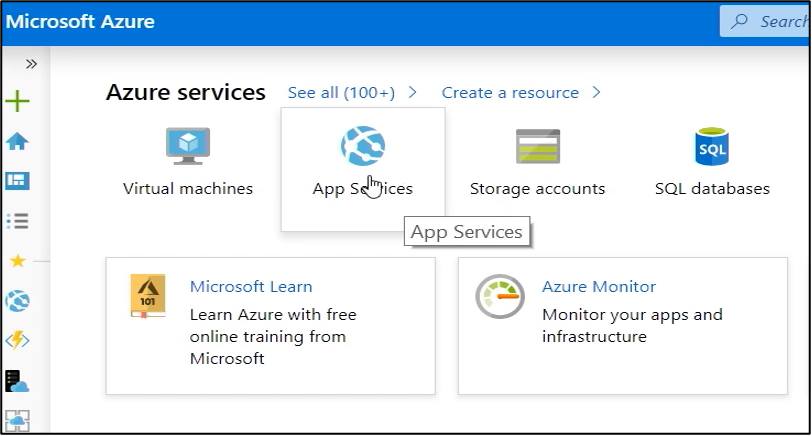Expand the left sidebar with double chevron
The image size is (812, 436).
coord(31,63)
